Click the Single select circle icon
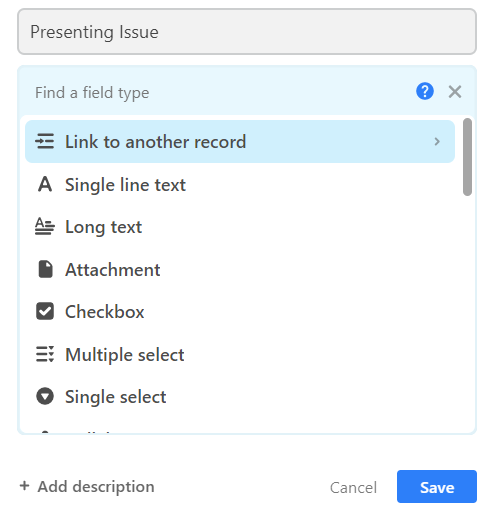 pyautogui.click(x=45, y=396)
